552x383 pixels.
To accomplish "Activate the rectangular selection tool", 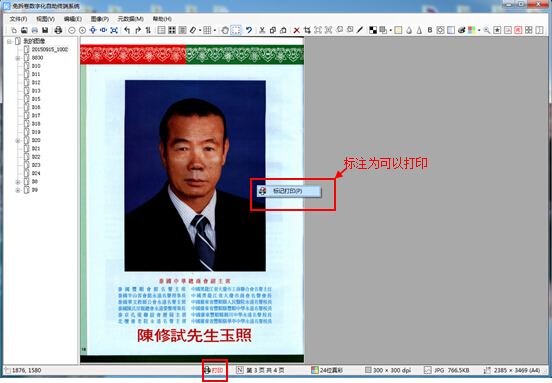I will tap(236, 31).
